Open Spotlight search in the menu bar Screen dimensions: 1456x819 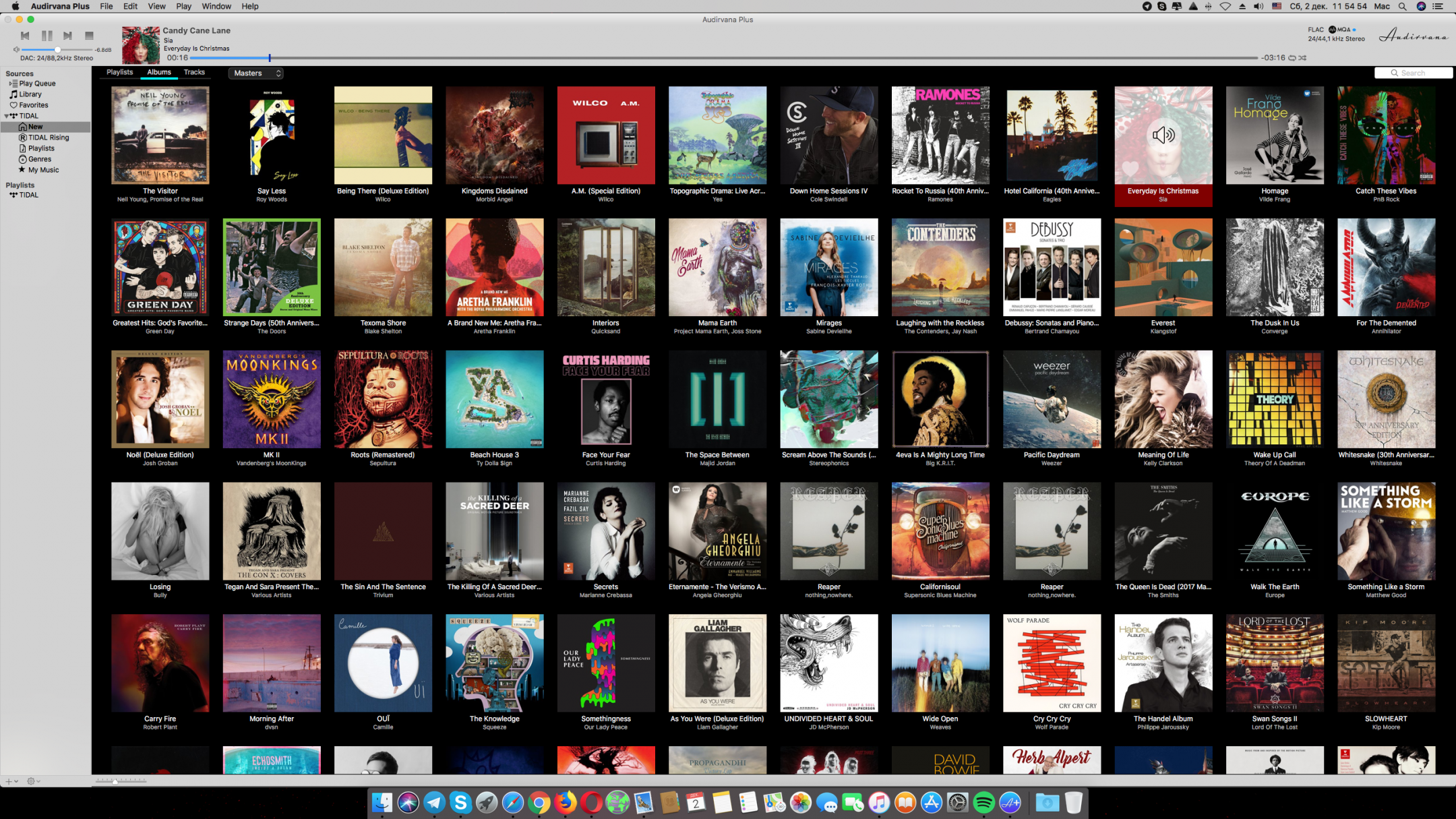pos(1402,6)
